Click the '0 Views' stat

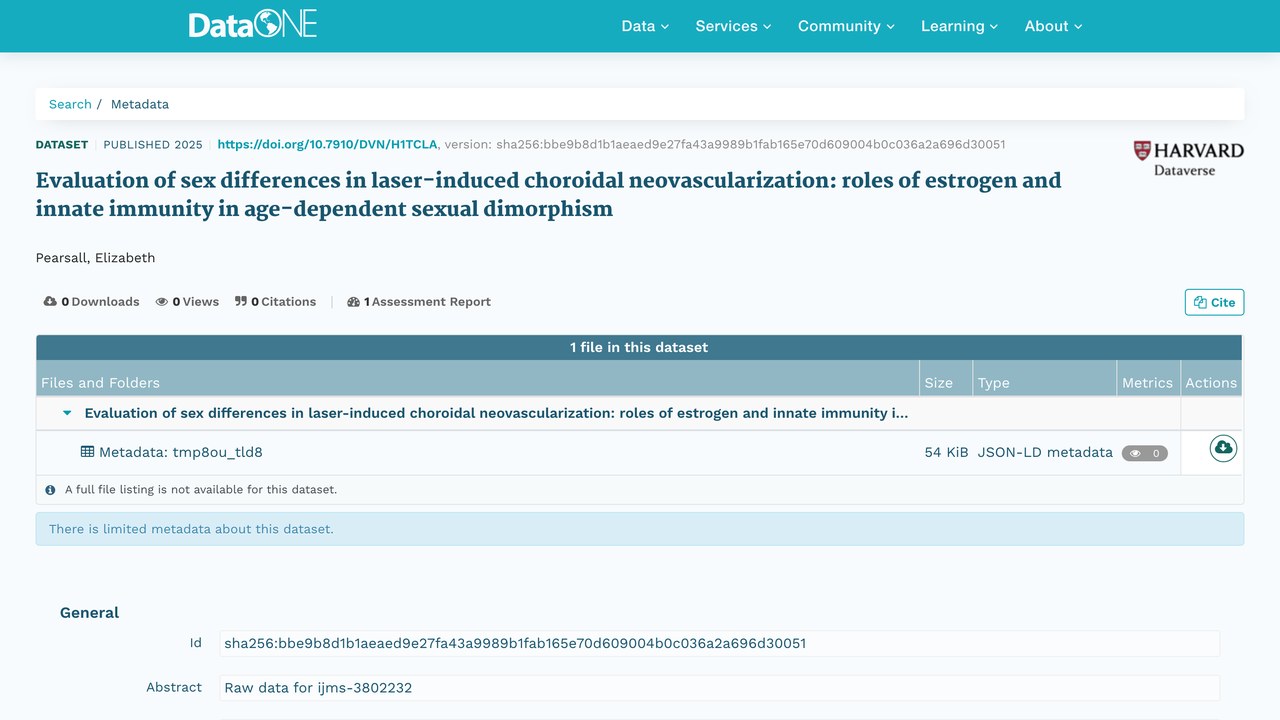(x=187, y=302)
